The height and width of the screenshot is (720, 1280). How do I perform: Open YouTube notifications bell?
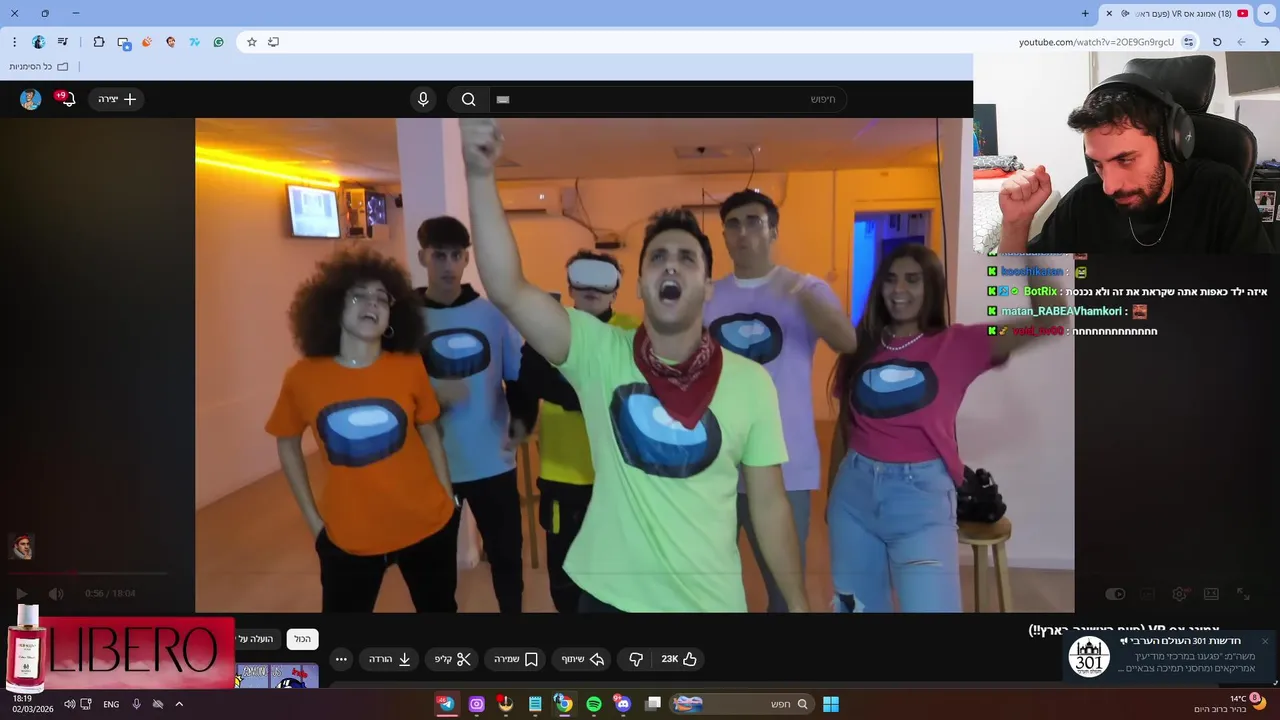[66, 99]
